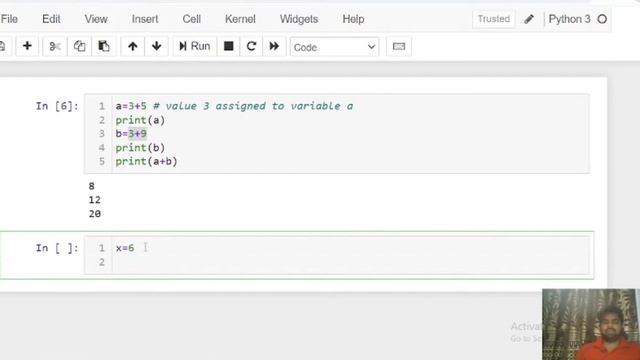This screenshot has height=360, width=640.
Task: Cut selected cells with scissors icon
Action: point(55,46)
